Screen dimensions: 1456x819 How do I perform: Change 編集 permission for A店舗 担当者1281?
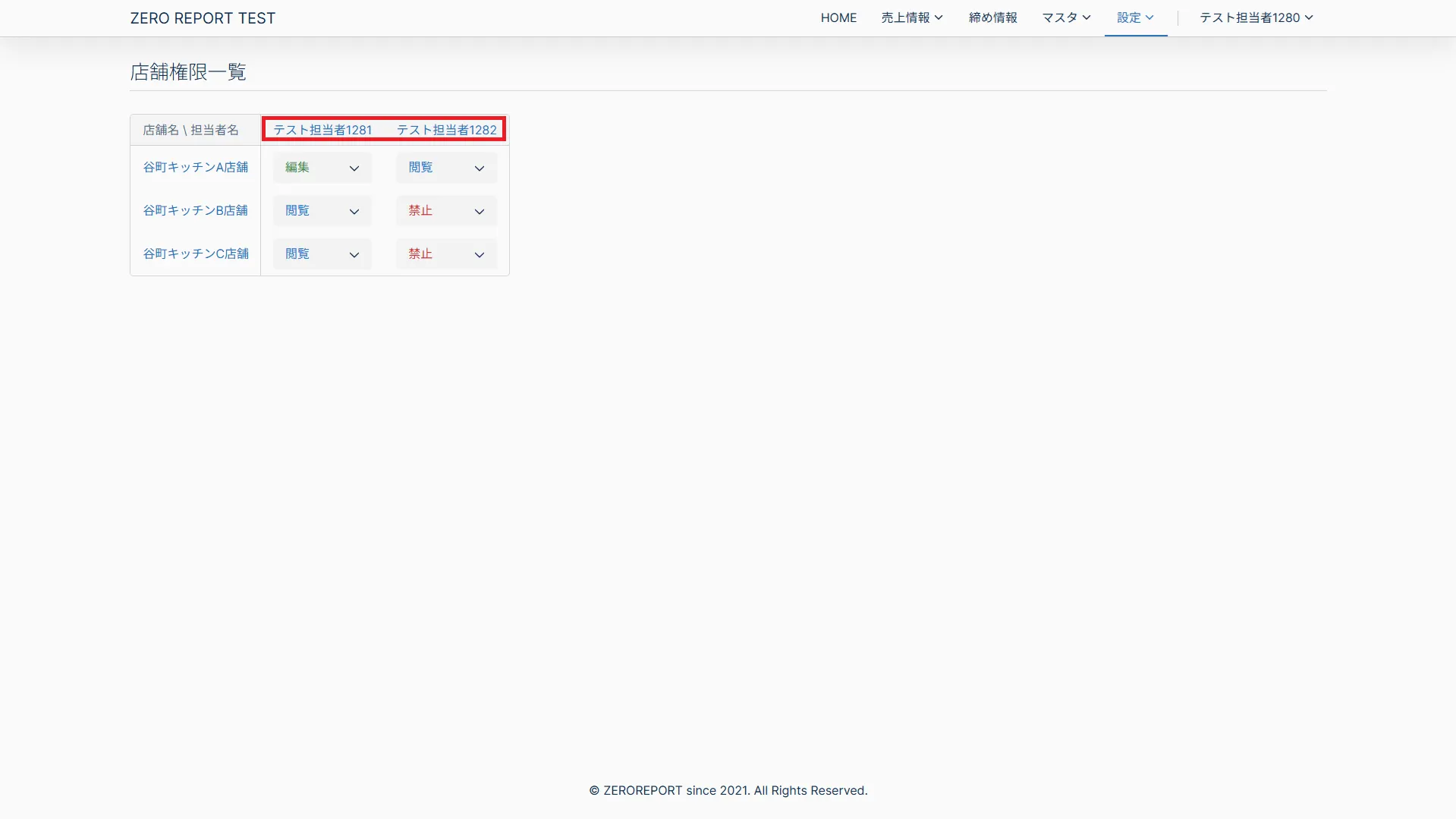[x=322, y=168]
